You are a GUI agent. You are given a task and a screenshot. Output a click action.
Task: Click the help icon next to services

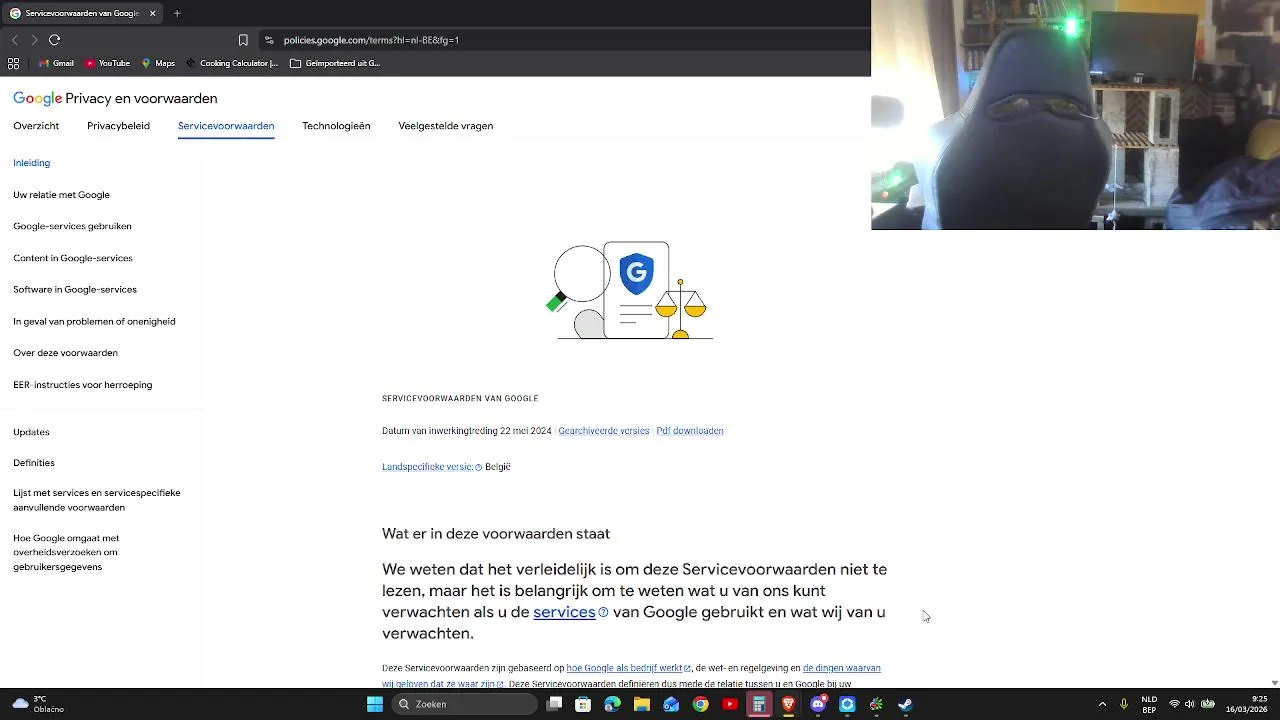pyautogui.click(x=603, y=613)
